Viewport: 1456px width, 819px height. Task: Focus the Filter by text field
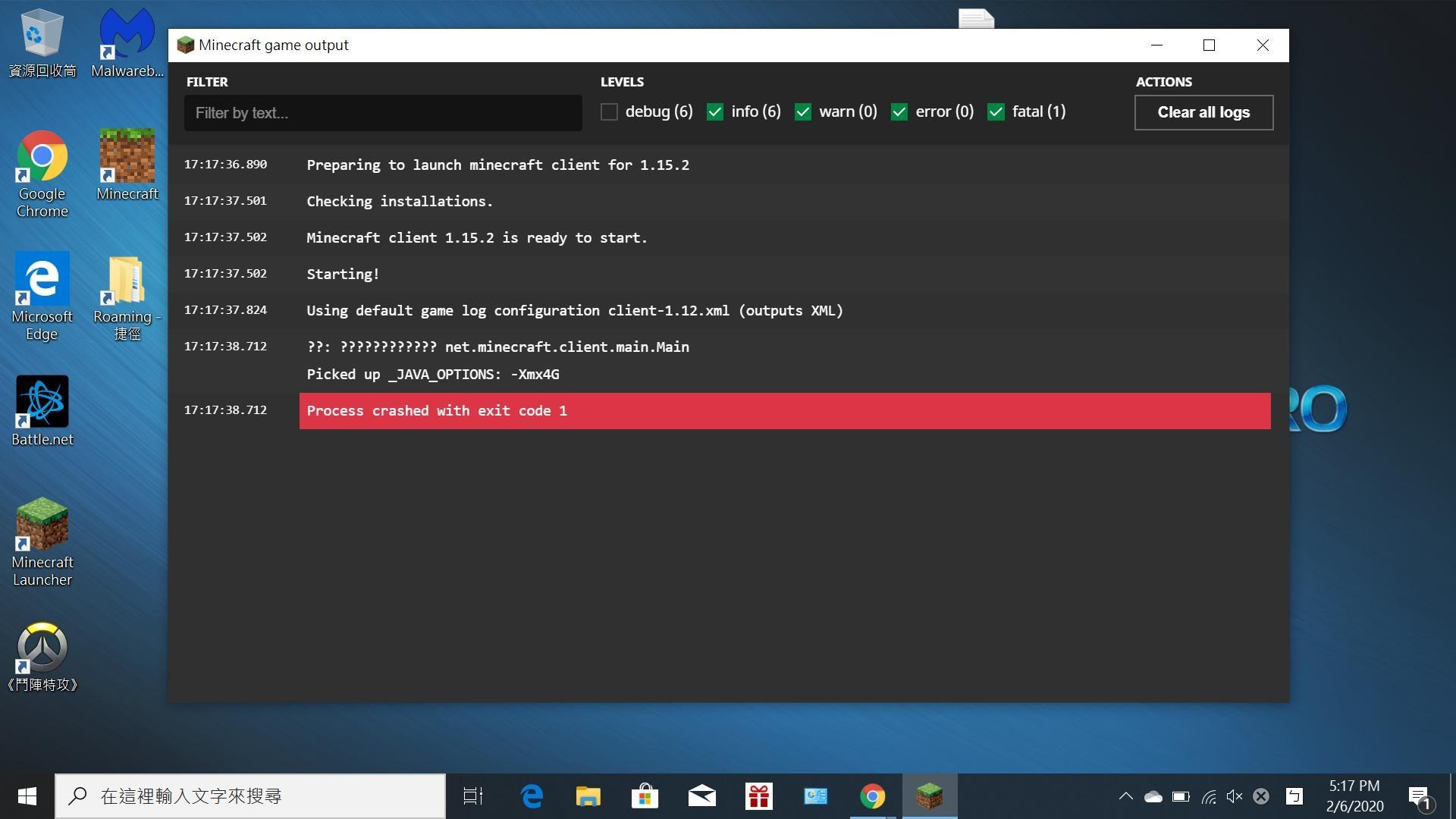383,113
